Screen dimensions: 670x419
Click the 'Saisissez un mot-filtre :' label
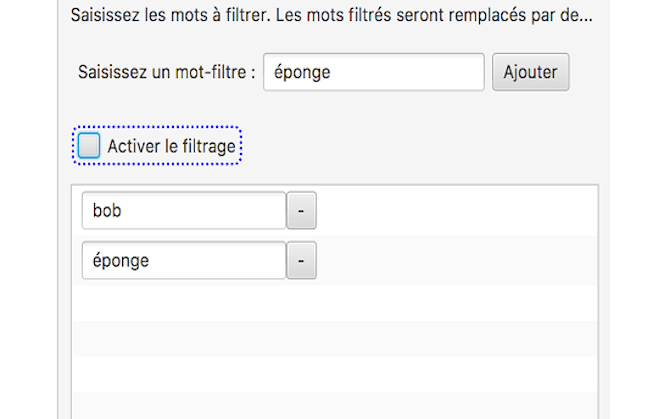tap(166, 73)
